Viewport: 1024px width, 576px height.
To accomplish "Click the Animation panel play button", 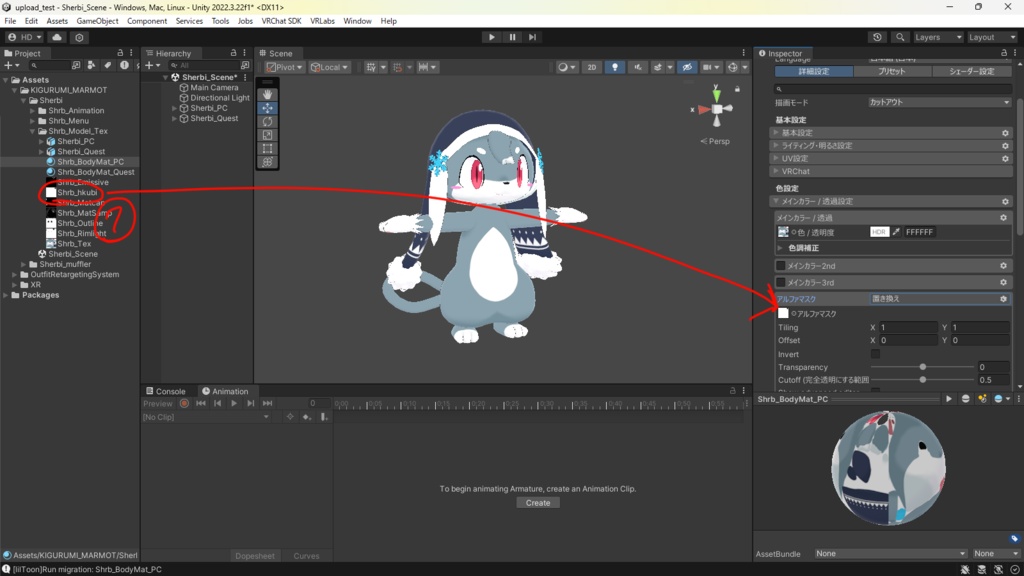I will [234, 404].
